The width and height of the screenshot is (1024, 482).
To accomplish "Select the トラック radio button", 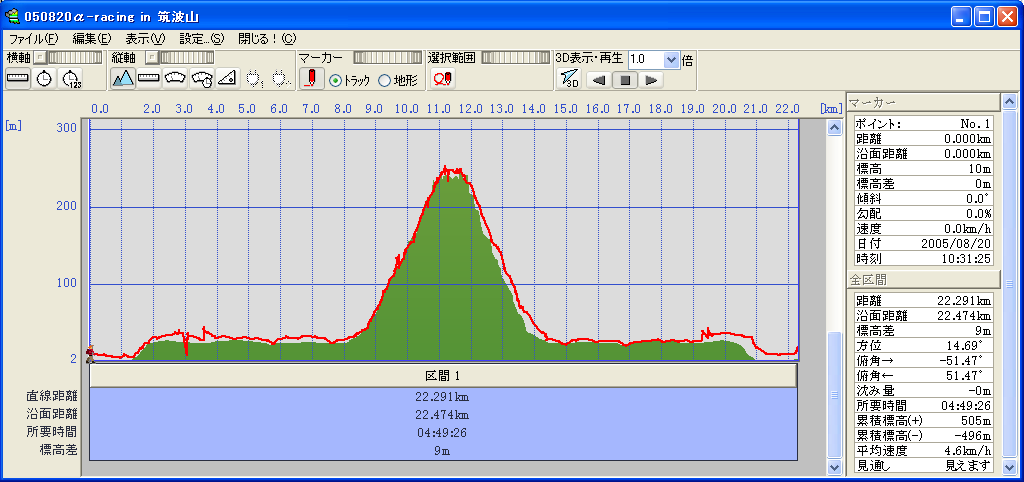I will (336, 80).
